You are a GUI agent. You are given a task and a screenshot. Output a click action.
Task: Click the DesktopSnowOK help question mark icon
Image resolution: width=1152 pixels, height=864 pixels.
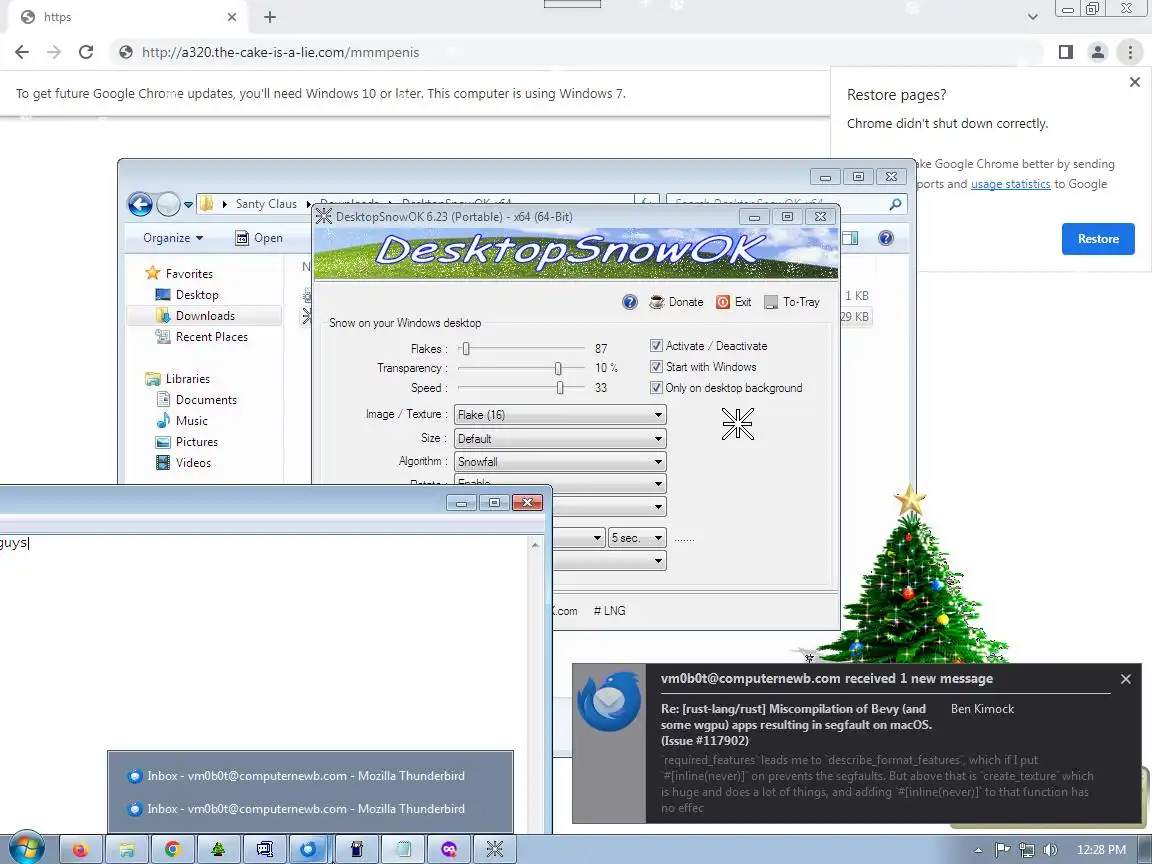pos(630,302)
